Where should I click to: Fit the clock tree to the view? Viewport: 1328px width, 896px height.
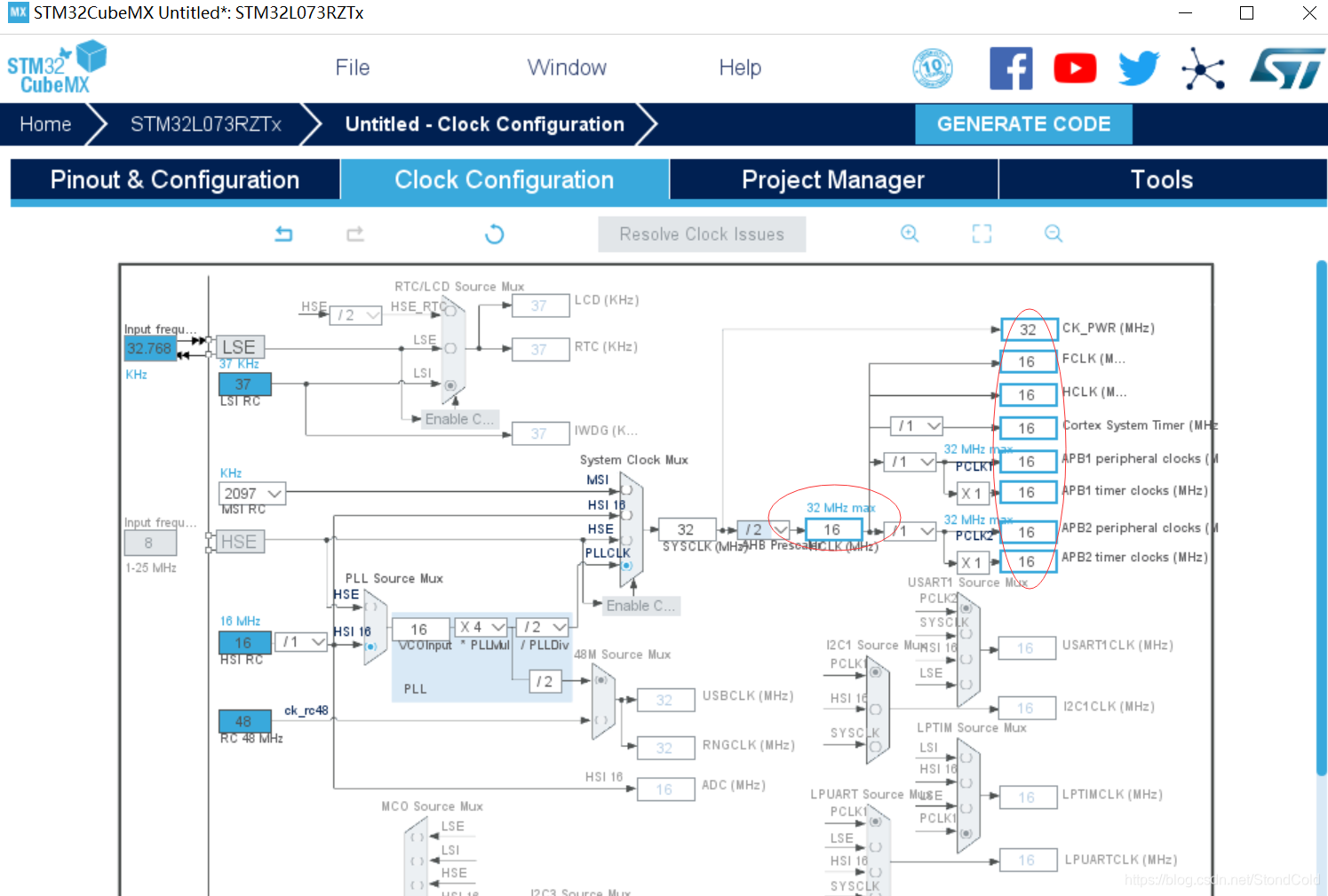(x=982, y=233)
